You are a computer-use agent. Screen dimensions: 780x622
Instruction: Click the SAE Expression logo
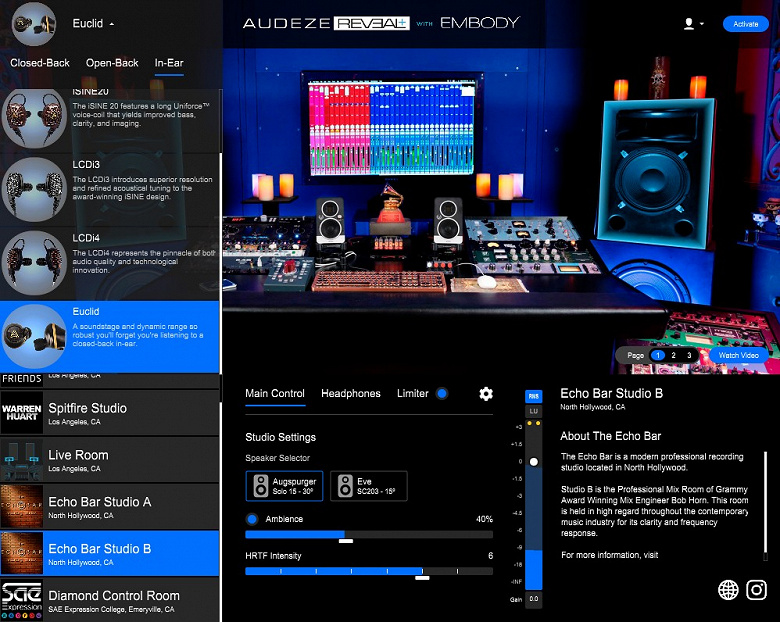click(x=22, y=601)
